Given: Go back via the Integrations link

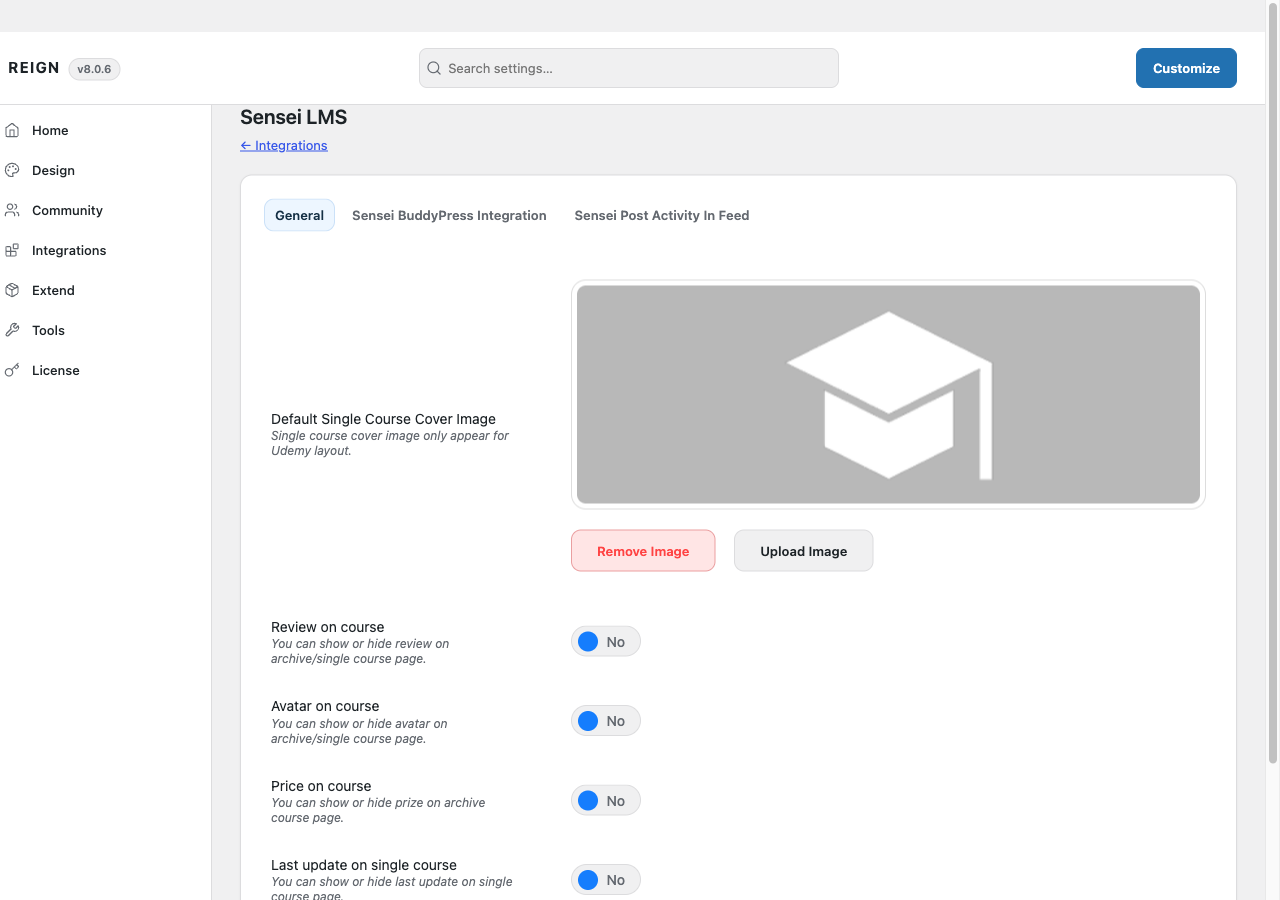Looking at the screenshot, I should (284, 145).
